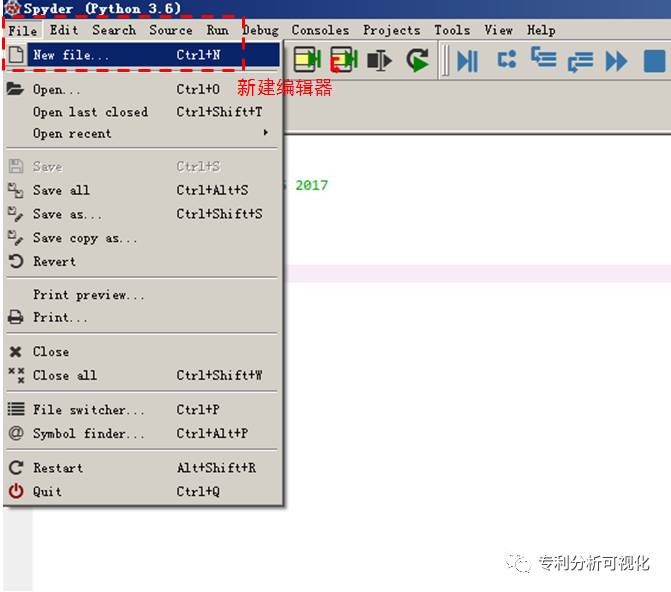Click the Restart circular arrow icon

[x=16, y=467]
